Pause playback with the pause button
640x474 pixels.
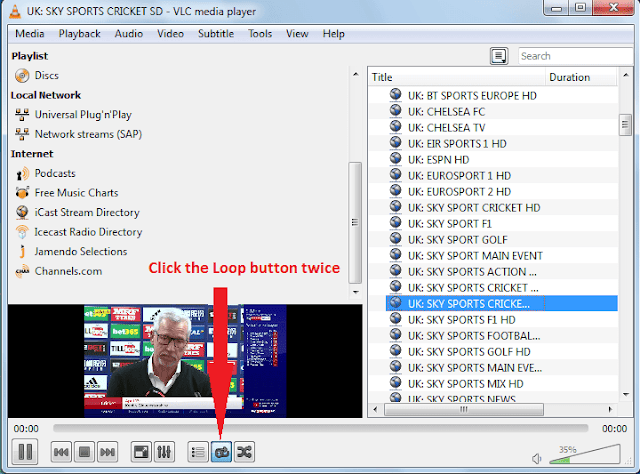pos(25,452)
